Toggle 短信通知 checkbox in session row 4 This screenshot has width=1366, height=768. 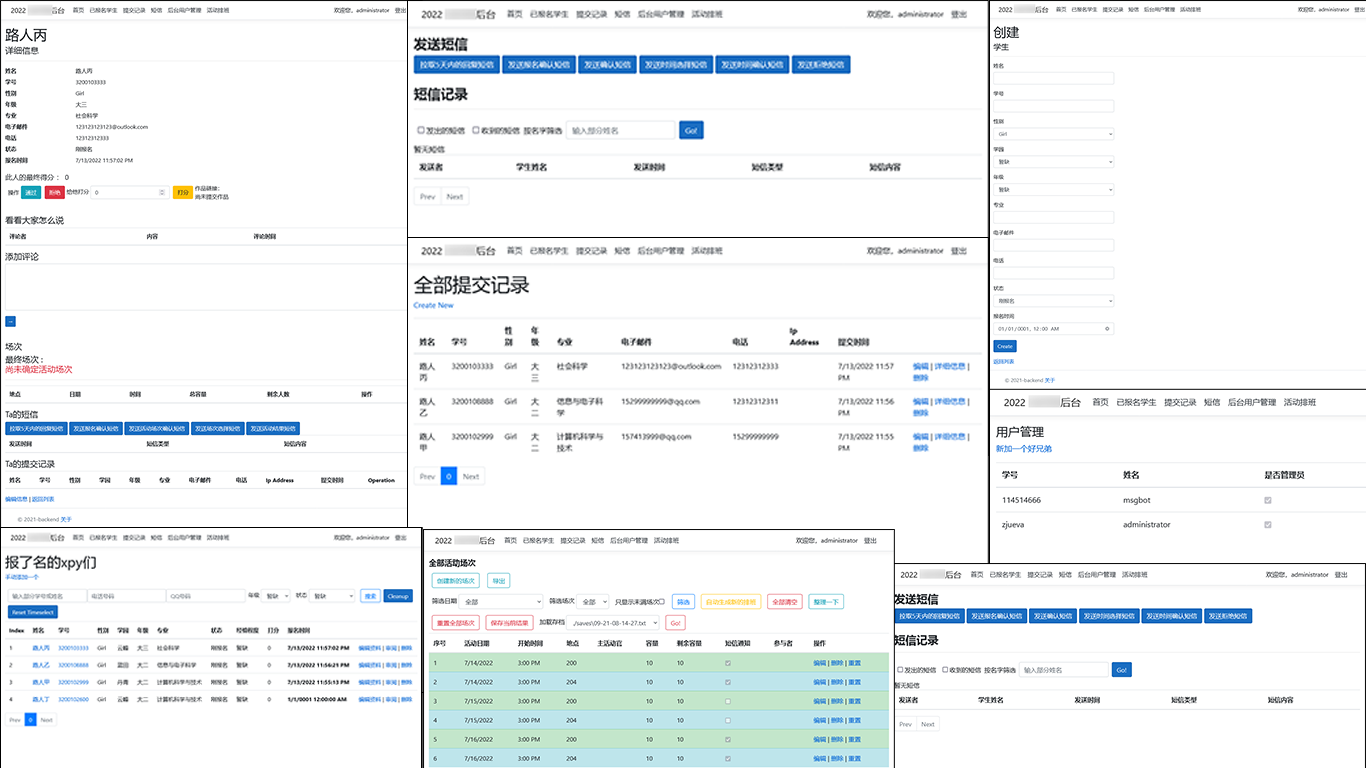tap(728, 720)
